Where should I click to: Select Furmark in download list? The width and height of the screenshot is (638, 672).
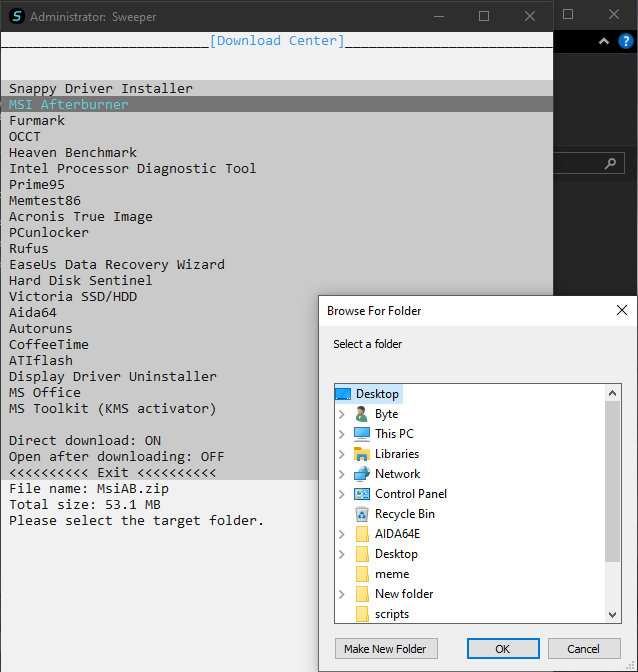coord(37,120)
